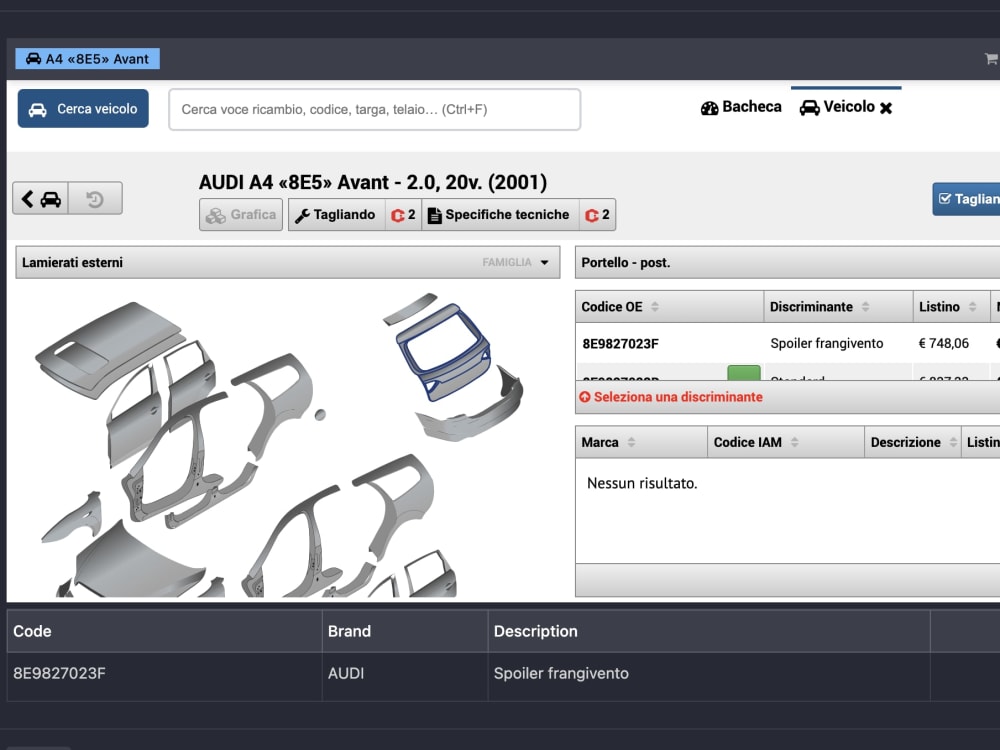
Task: Click the Spoiler frangivento discriminante cell
Action: 827,343
